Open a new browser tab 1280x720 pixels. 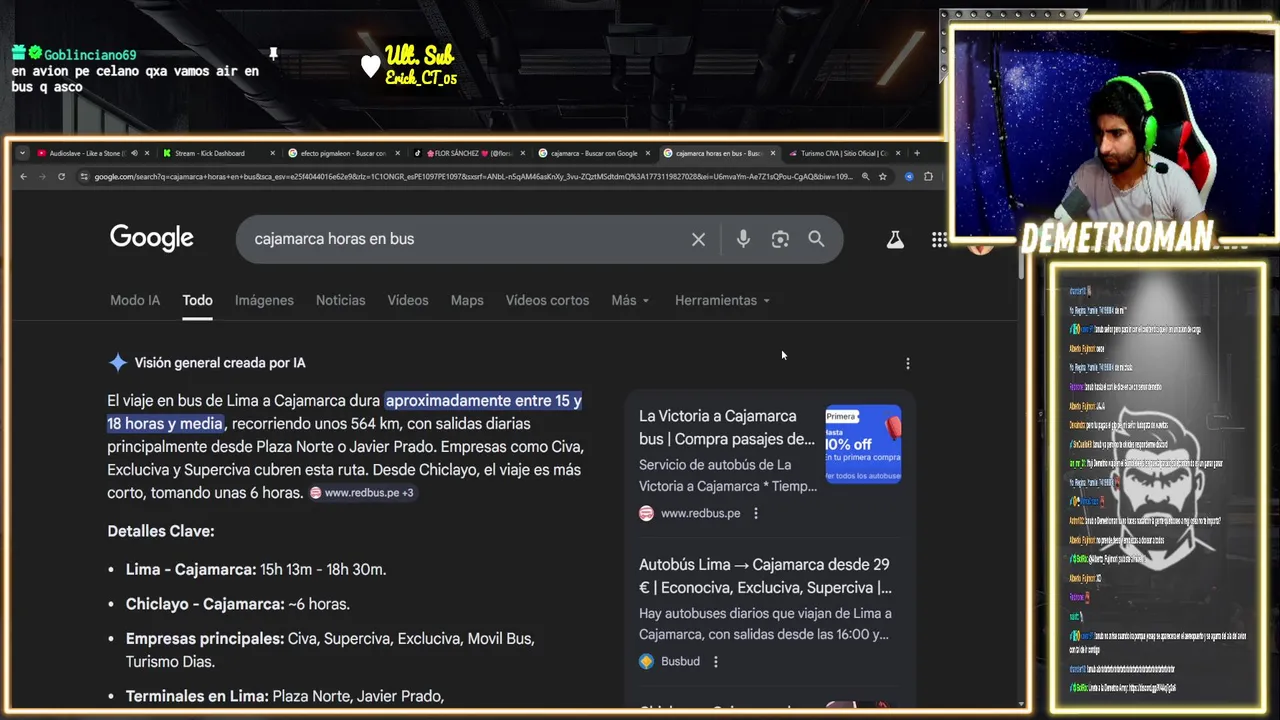click(x=917, y=153)
